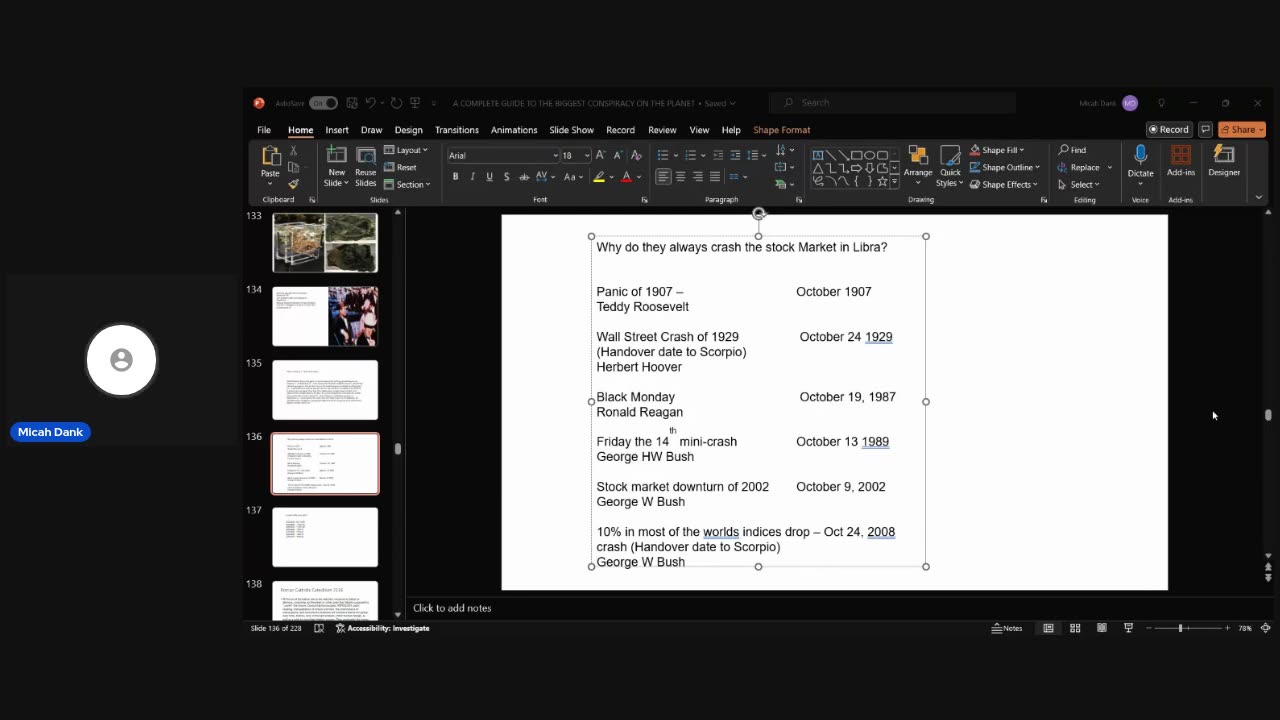Switch to the Animations tab
This screenshot has width=1280, height=720.
click(514, 130)
